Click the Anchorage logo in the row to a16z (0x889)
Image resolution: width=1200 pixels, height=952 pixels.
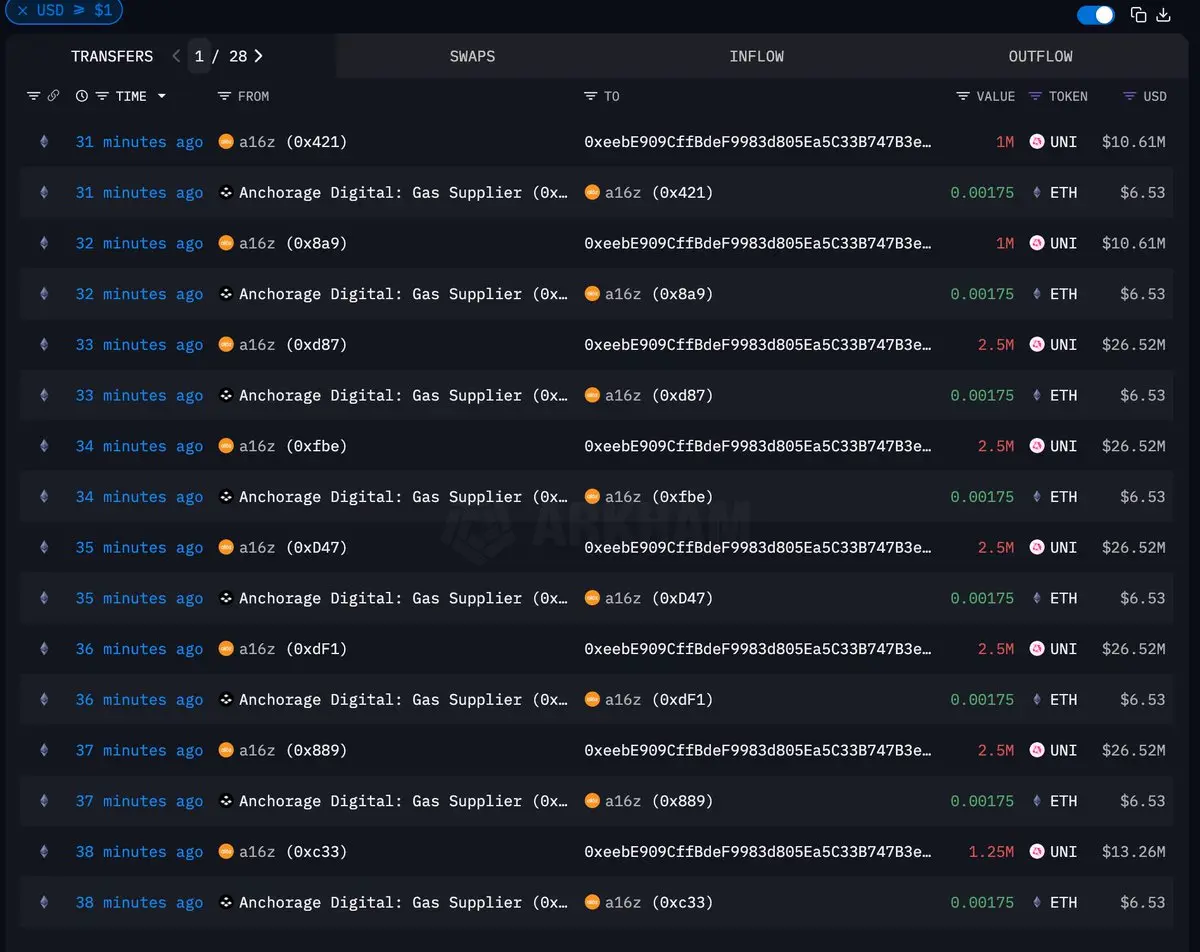pyautogui.click(x=226, y=801)
